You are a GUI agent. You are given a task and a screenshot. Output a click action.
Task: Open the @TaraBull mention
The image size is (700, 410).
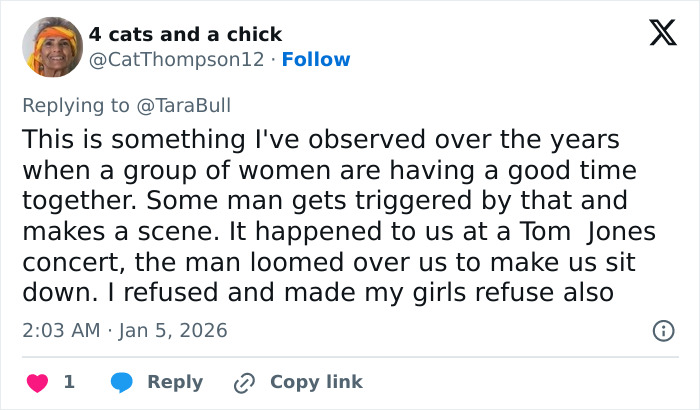[196, 103]
